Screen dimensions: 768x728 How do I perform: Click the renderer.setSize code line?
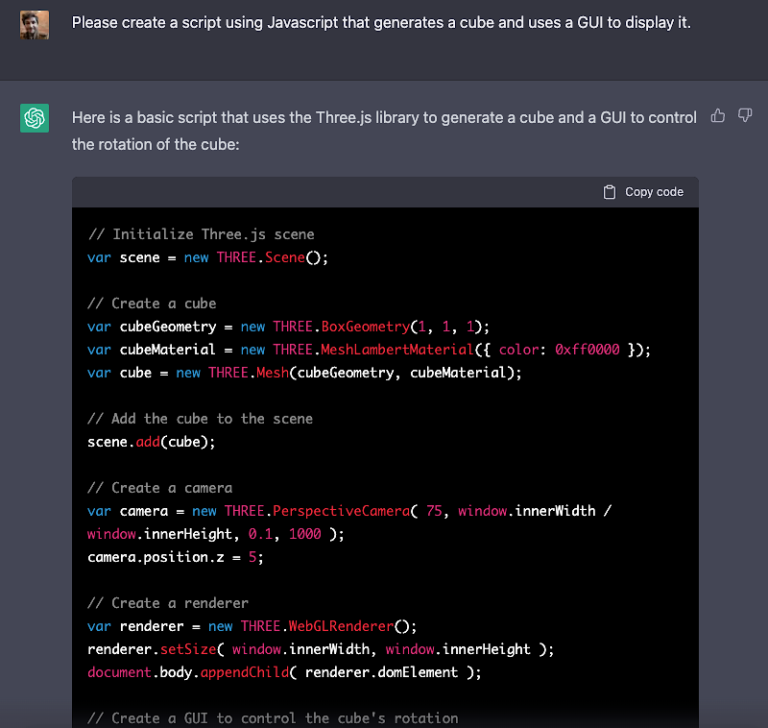coord(320,649)
